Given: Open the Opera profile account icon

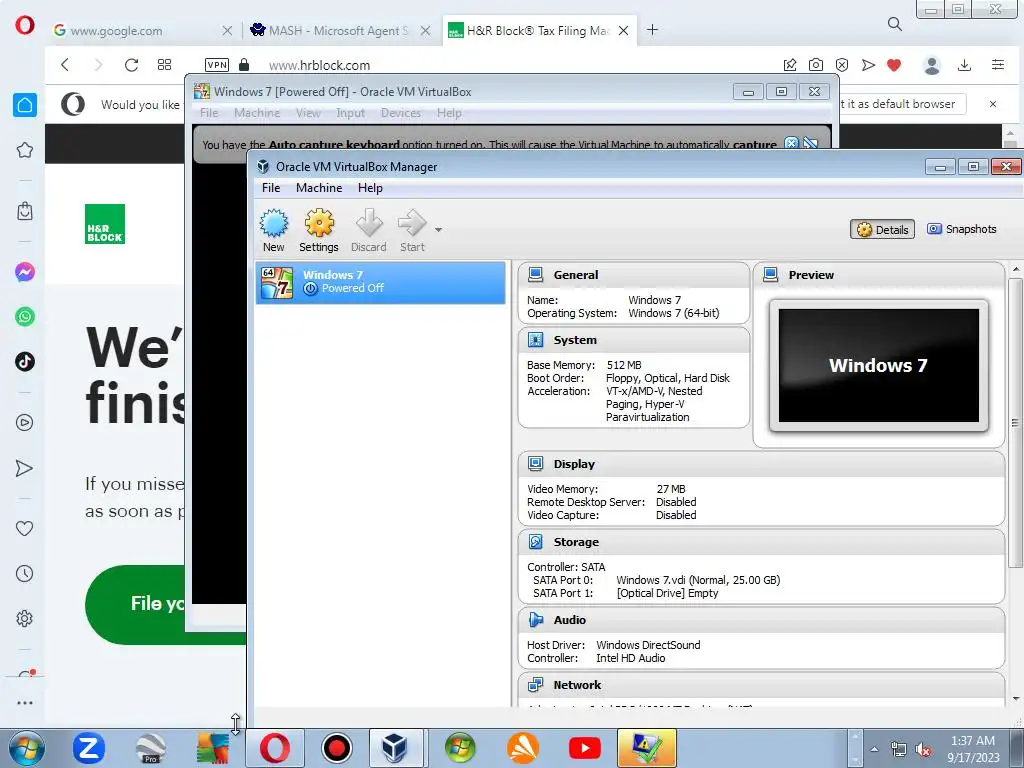Looking at the screenshot, I should 932,65.
